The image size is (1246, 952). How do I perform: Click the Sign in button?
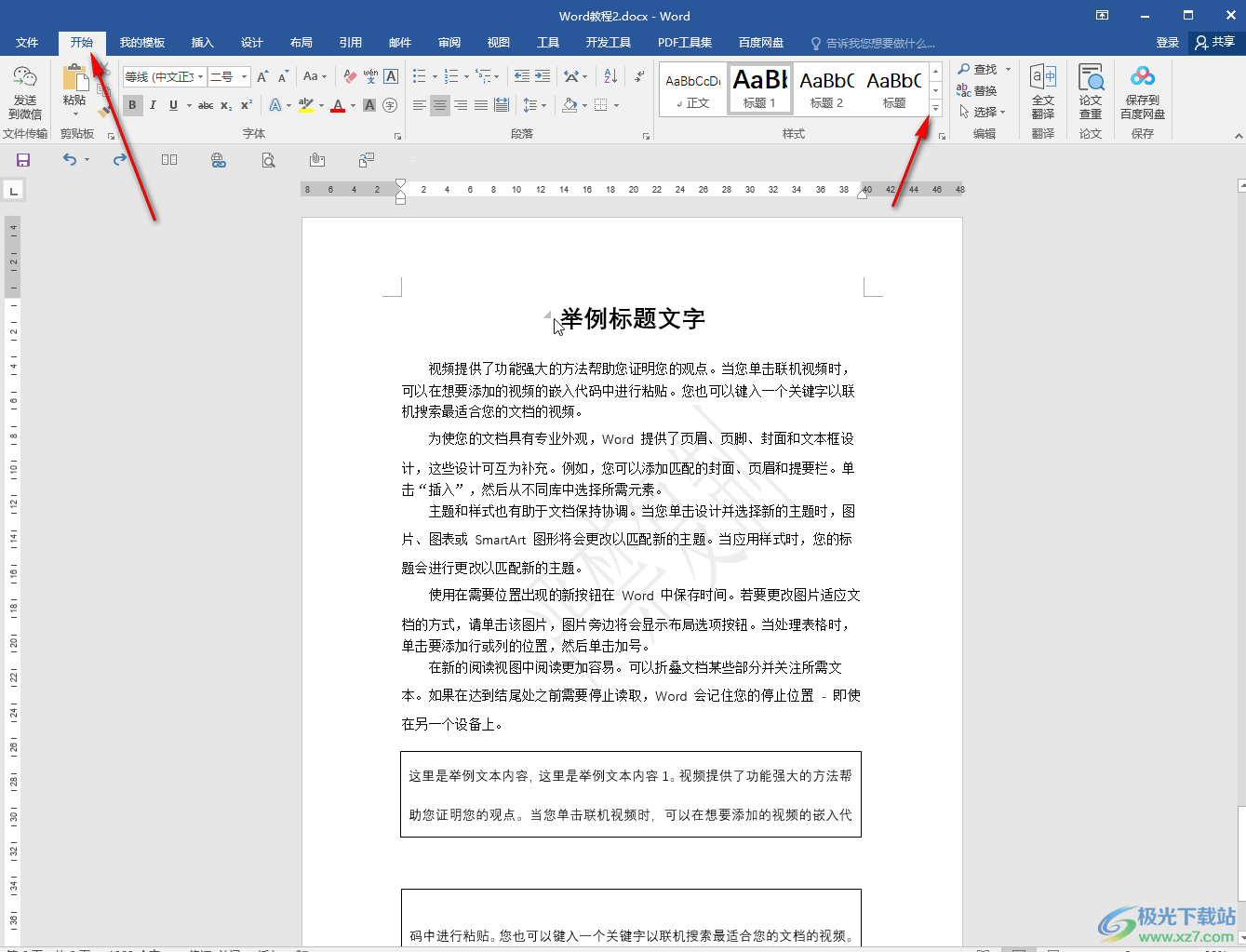tap(1167, 43)
